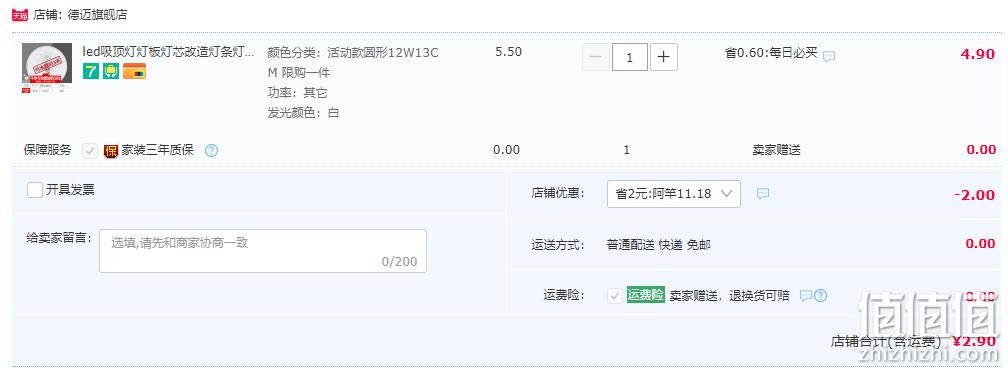Increase quantity with the plus button
This screenshot has width=1008, height=371.
pos(663,57)
